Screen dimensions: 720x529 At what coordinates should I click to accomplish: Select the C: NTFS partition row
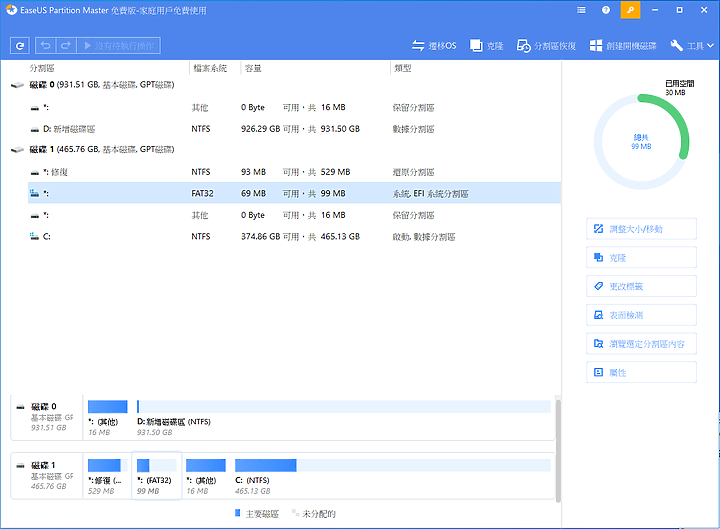click(x=294, y=236)
